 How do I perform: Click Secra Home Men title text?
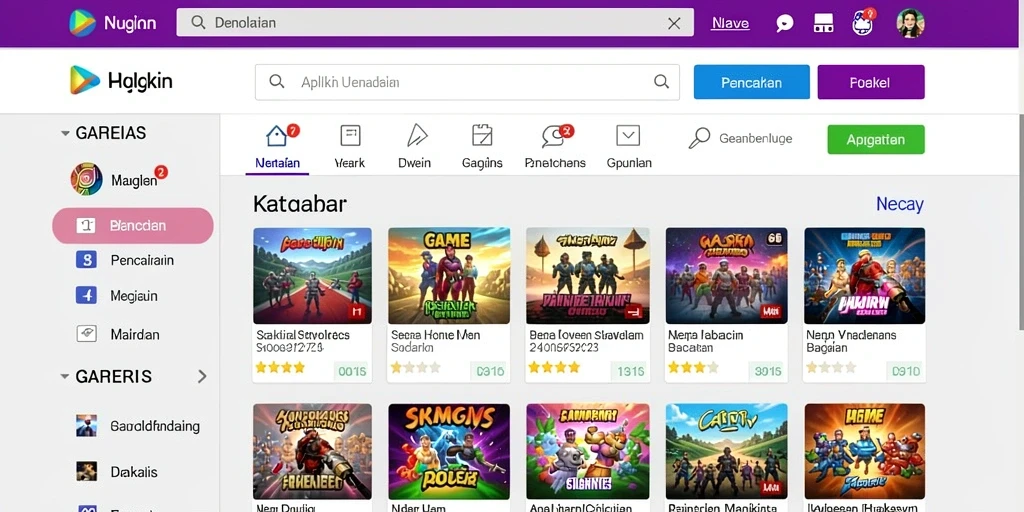(x=436, y=335)
